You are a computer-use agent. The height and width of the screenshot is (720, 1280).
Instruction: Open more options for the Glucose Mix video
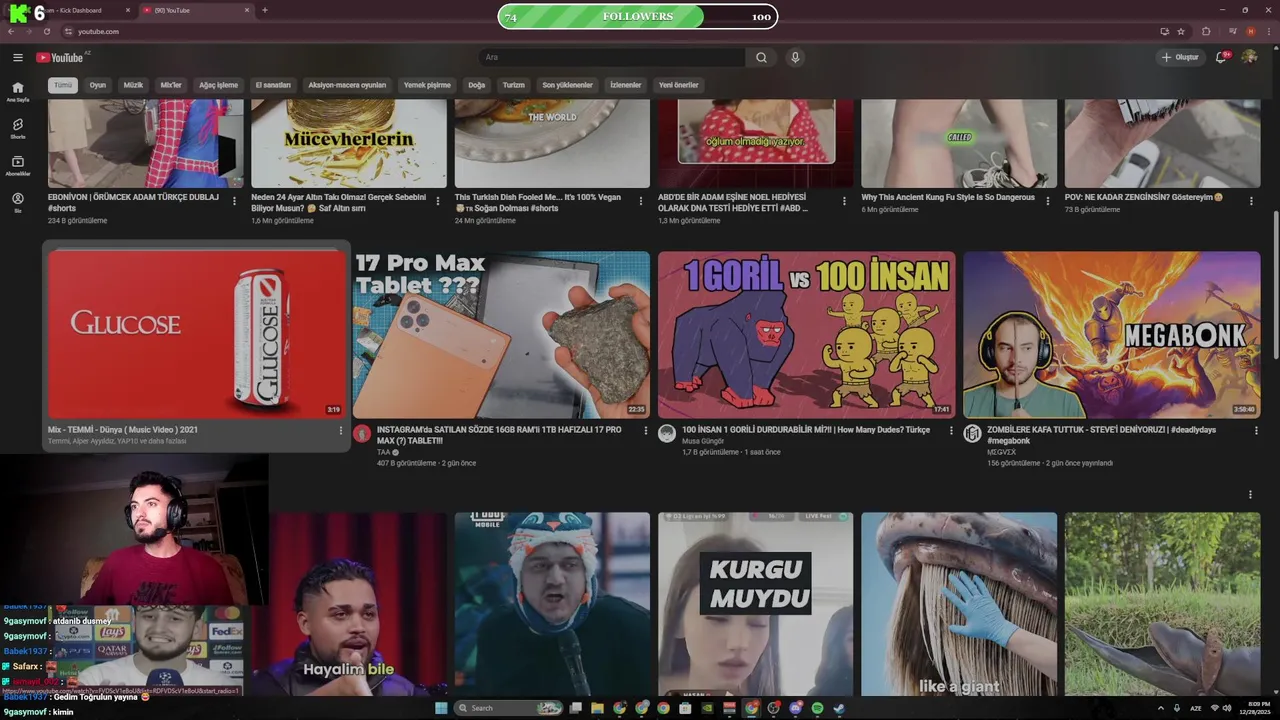[x=340, y=431]
